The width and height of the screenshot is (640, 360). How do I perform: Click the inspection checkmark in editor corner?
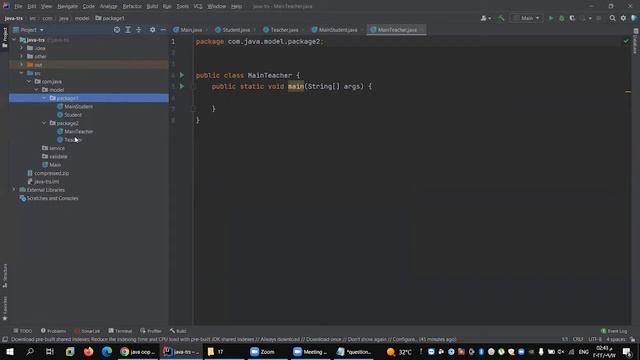[x=626, y=41]
